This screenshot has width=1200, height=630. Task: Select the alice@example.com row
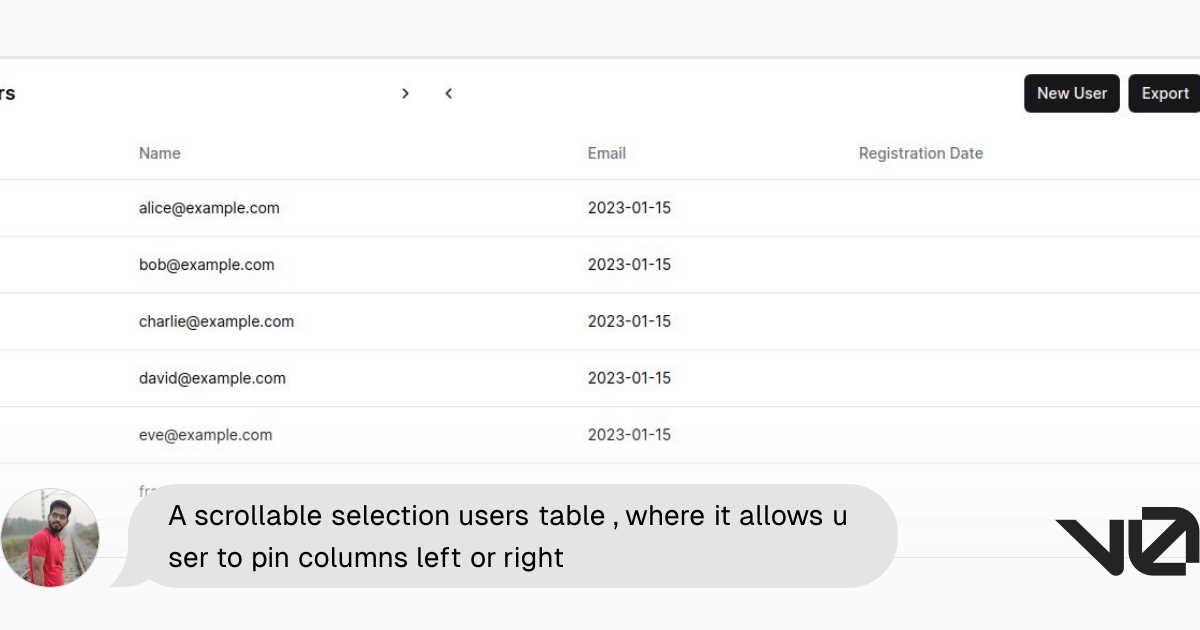[x=600, y=208]
